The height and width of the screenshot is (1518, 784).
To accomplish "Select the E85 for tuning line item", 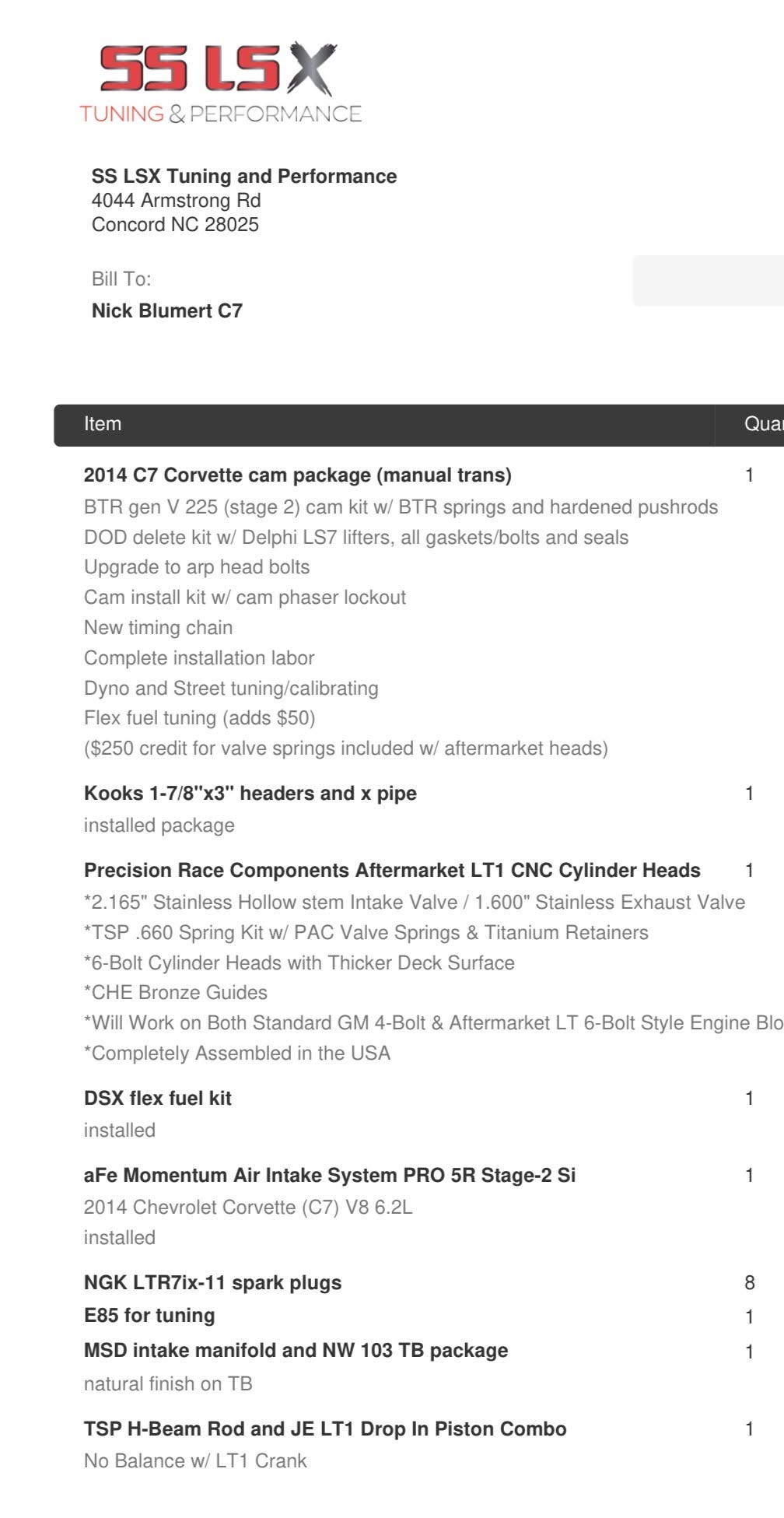I will 149,1315.
